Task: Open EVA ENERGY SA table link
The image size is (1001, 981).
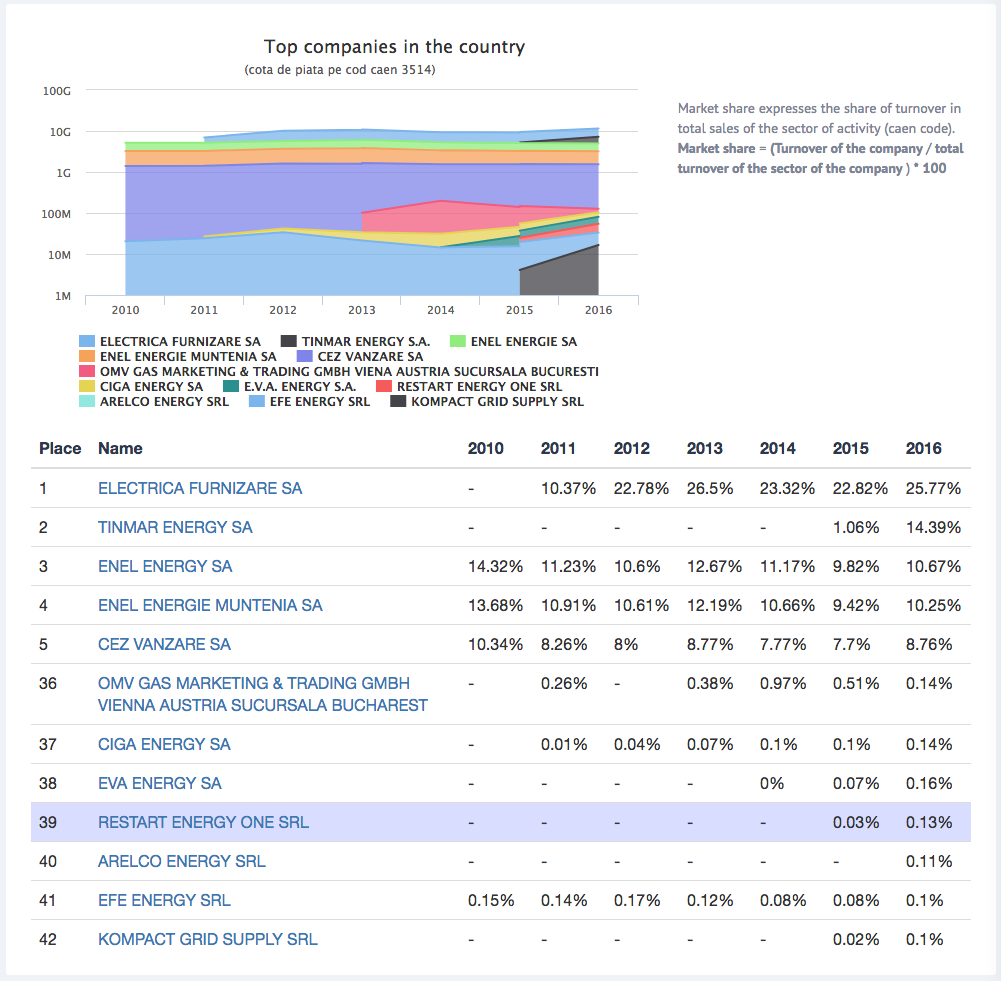Action: [160, 783]
